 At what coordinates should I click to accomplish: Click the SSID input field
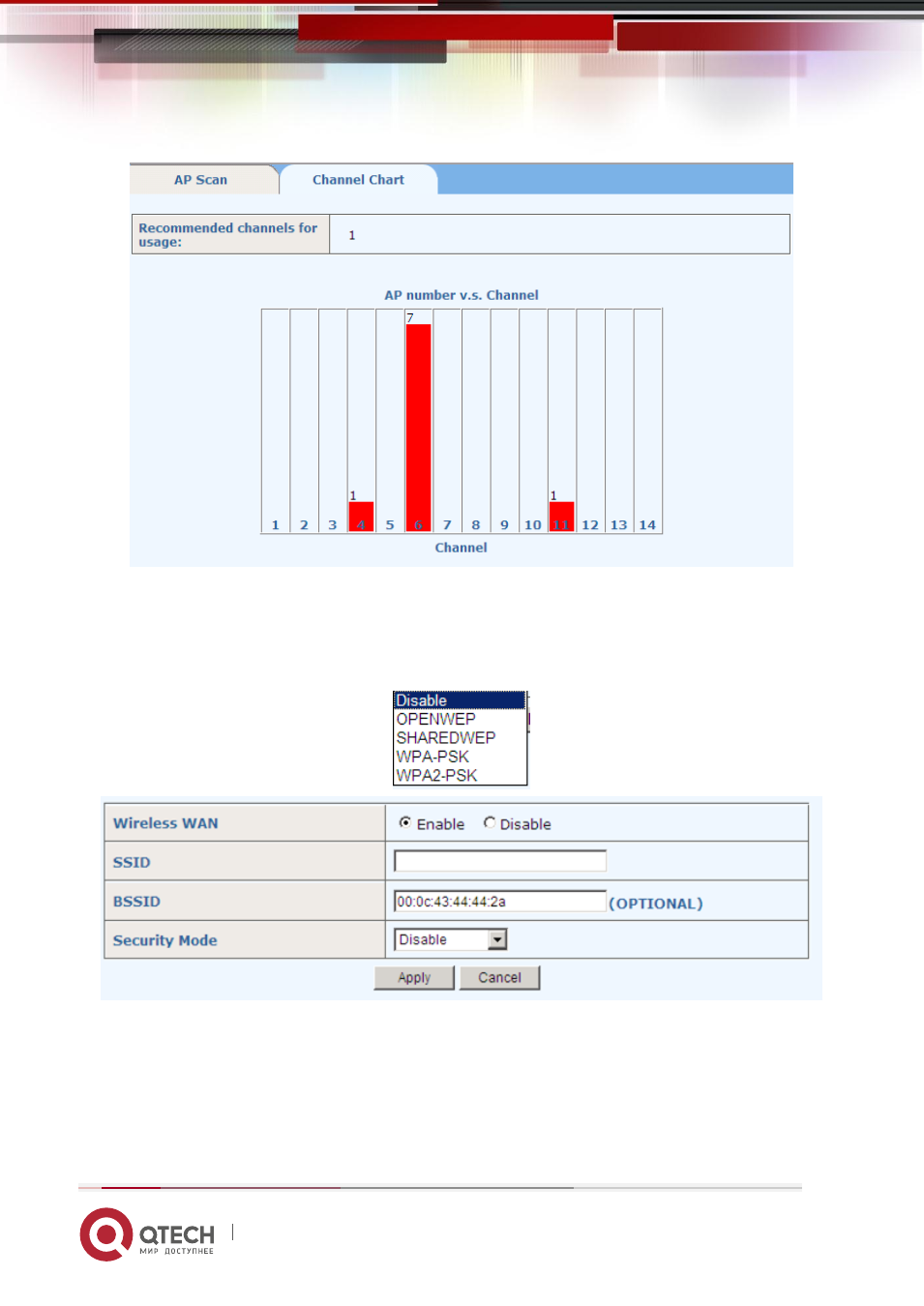click(500, 861)
